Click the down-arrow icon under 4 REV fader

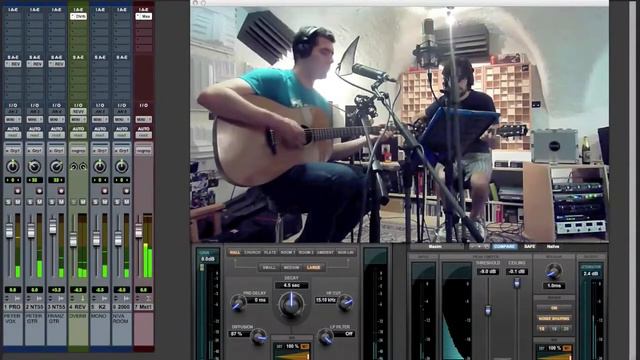[x=83, y=299]
